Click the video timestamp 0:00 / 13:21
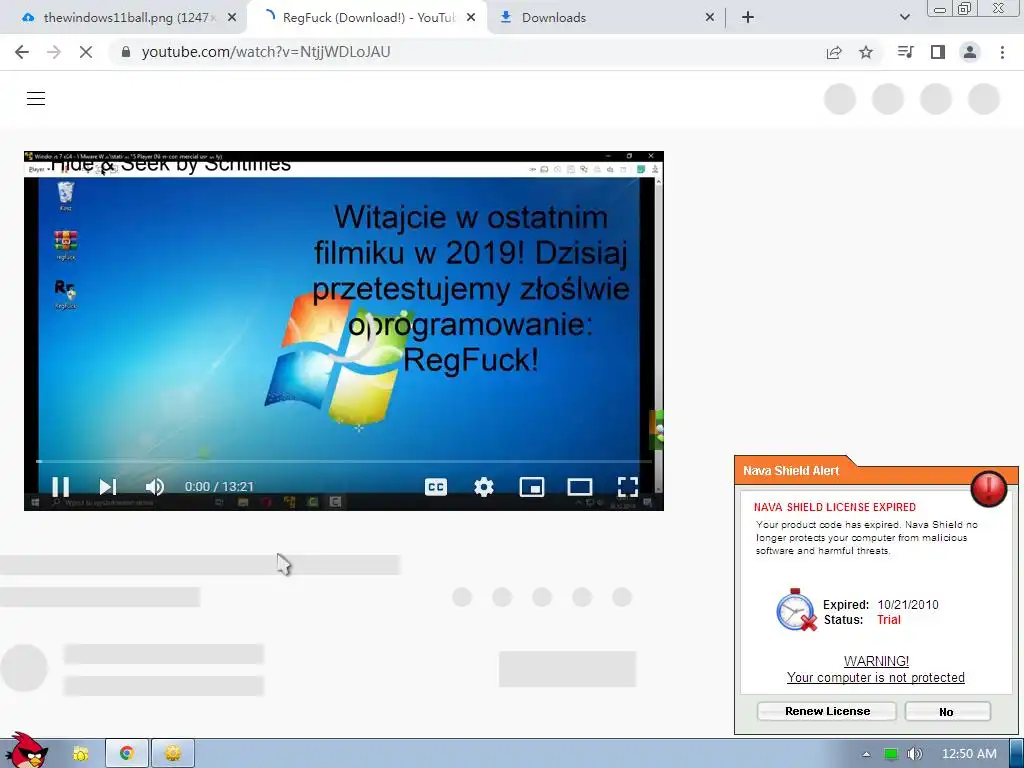Screen dimensions: 1024x768 219,487
